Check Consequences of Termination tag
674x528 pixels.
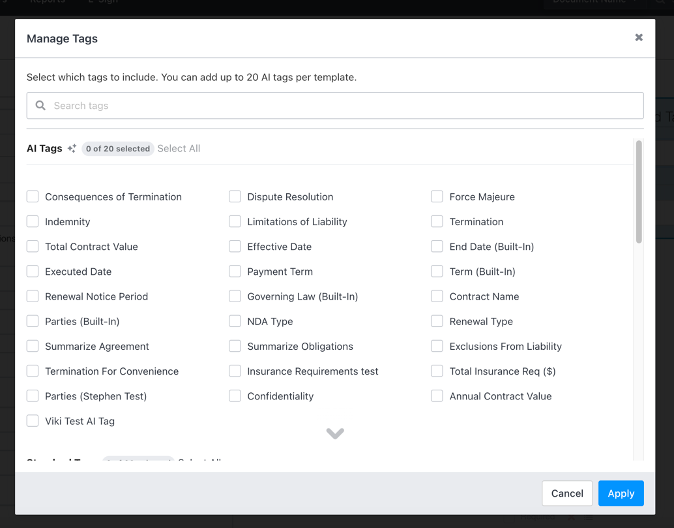(x=33, y=196)
